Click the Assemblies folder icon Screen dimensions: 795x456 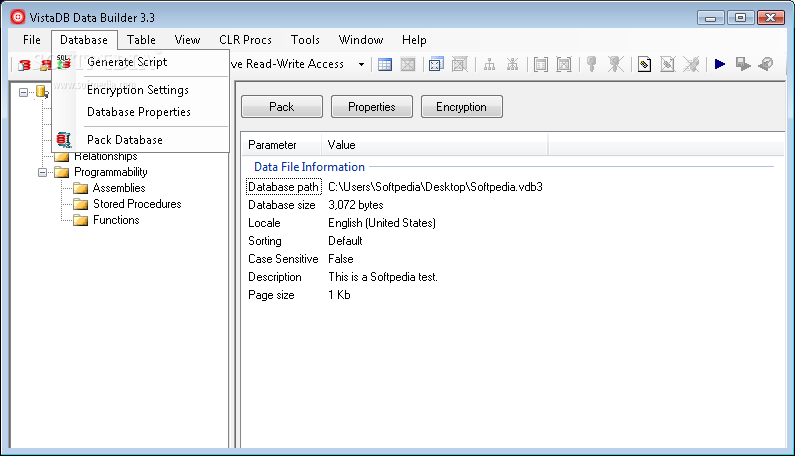pyautogui.click(x=81, y=188)
